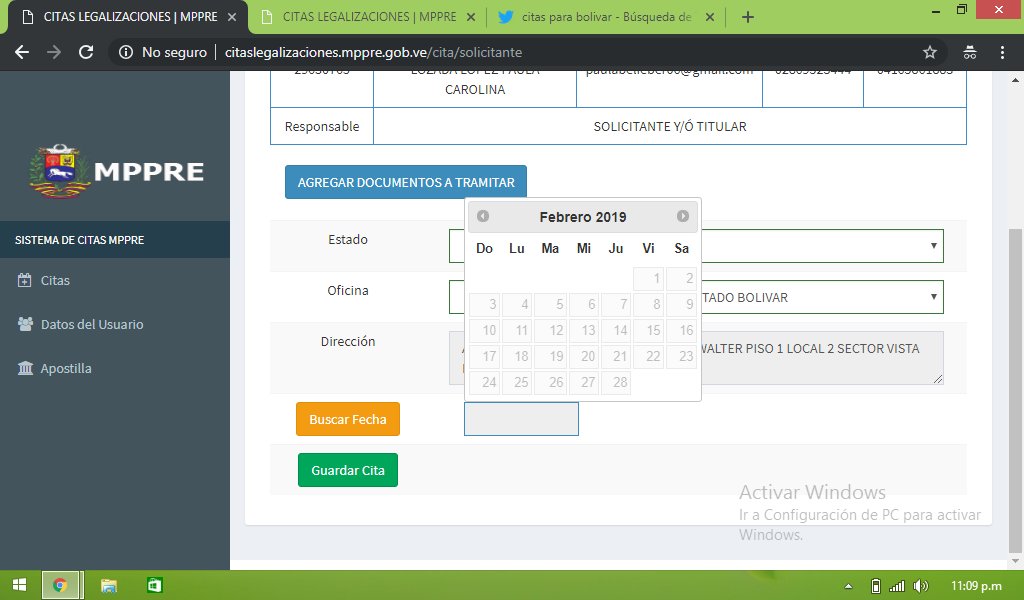Show hidden system tray icons
Screen dimensions: 1024x600
tap(848, 586)
